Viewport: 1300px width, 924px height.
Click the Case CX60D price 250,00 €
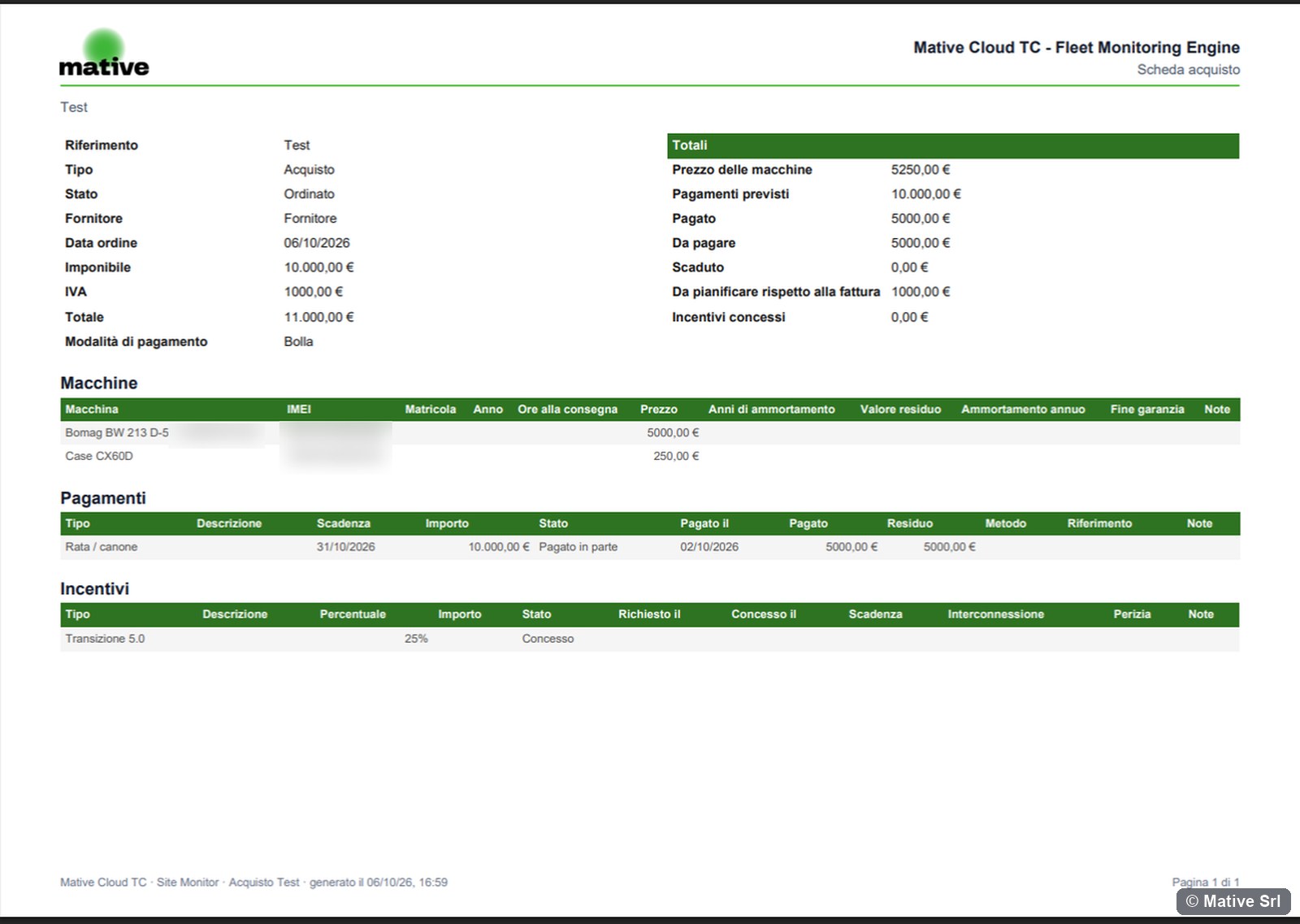tap(676, 457)
